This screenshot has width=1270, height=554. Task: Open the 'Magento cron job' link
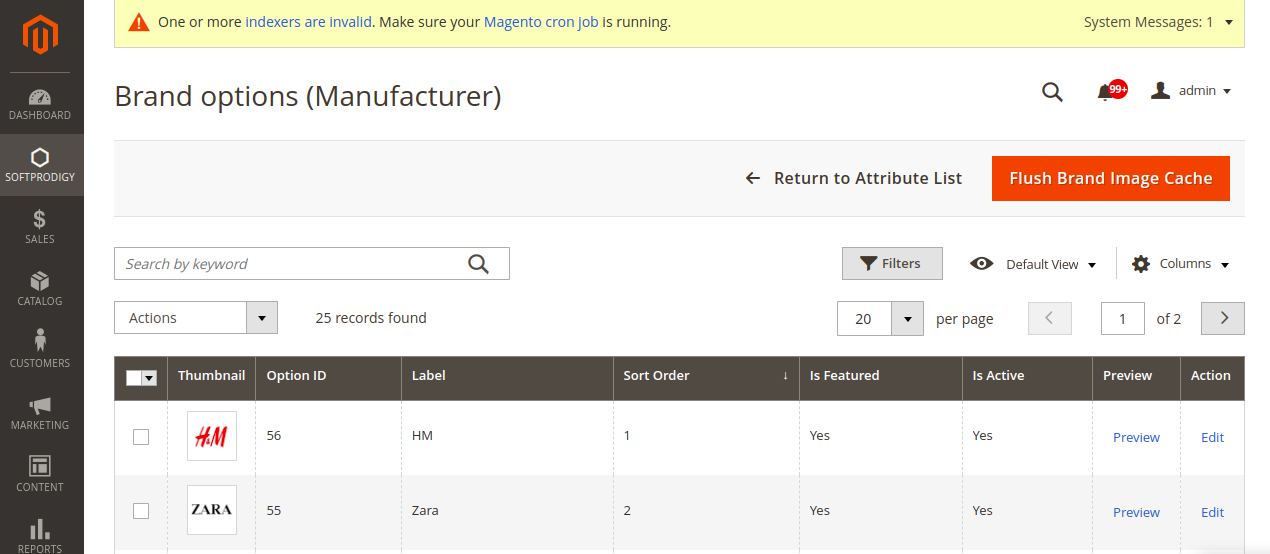541,22
